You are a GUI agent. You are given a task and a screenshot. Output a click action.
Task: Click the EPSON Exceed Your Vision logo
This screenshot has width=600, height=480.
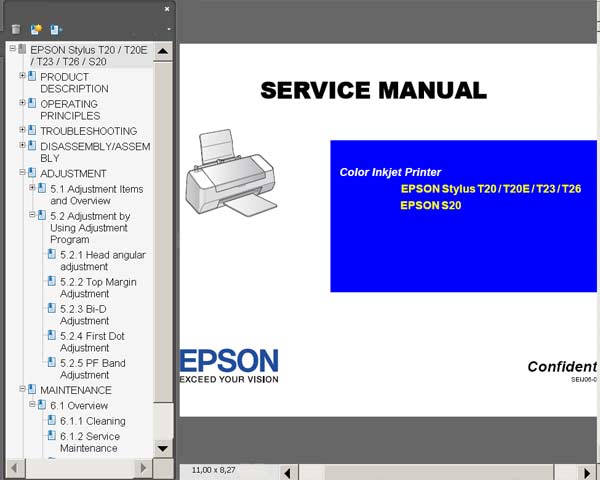coord(229,366)
